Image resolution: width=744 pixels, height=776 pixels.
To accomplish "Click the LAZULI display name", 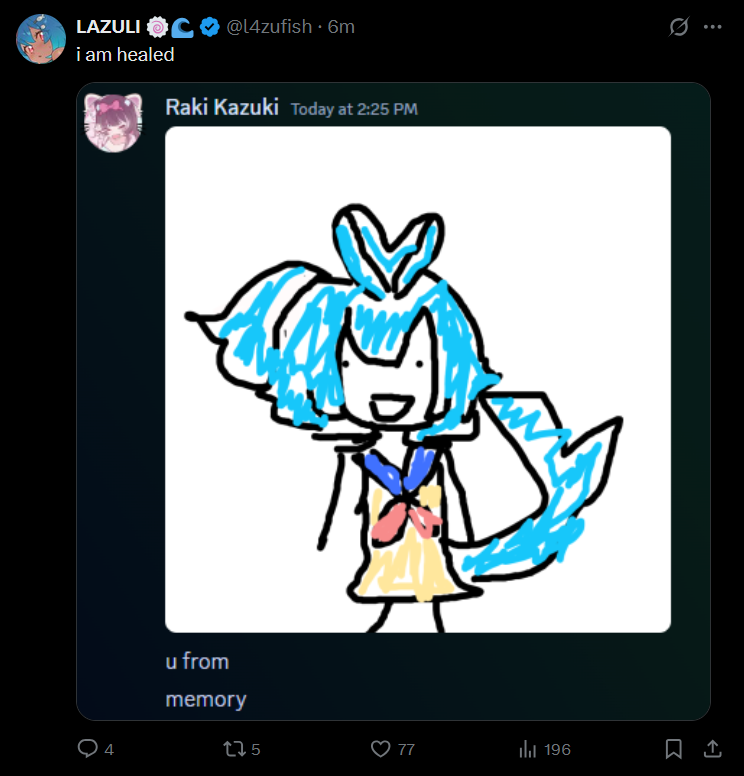I will point(108,27).
